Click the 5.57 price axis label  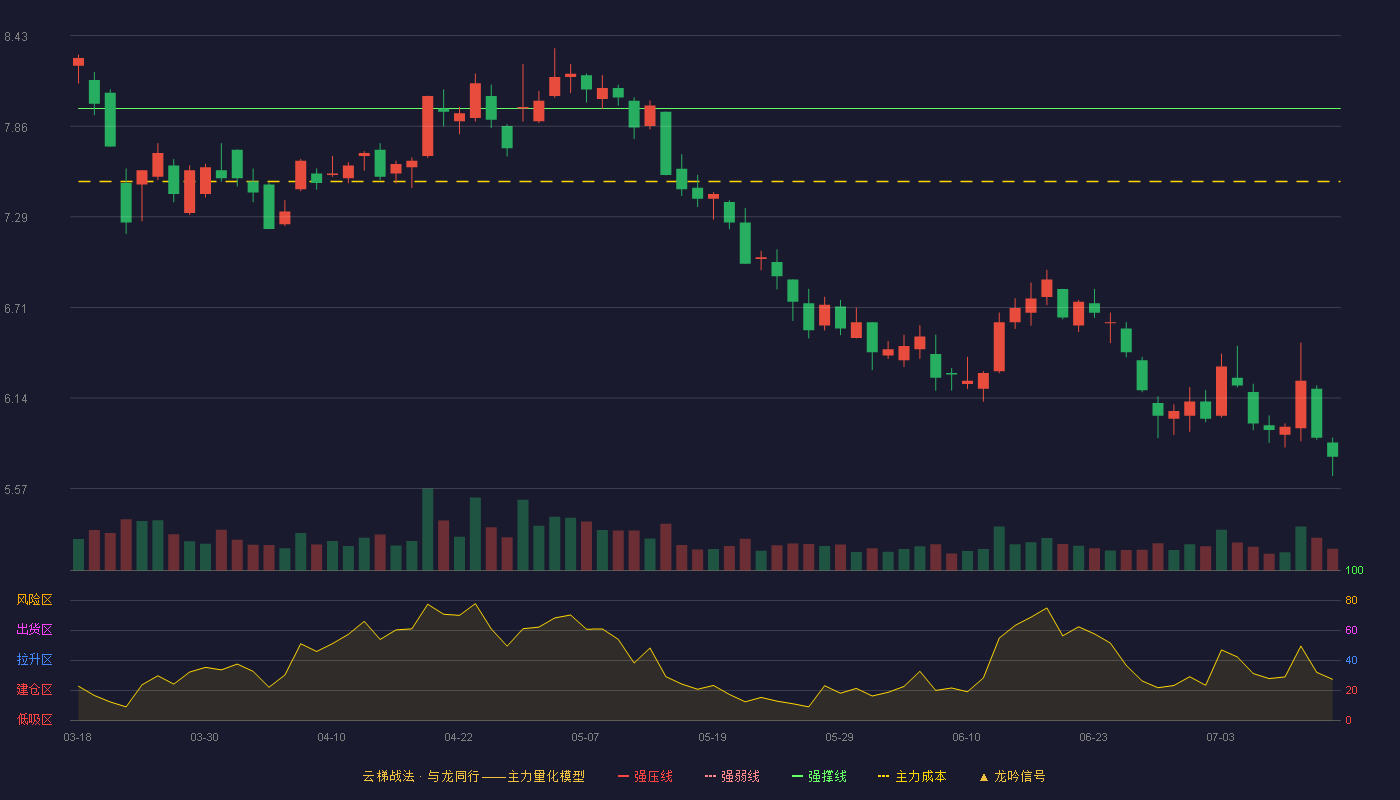click(x=15, y=490)
